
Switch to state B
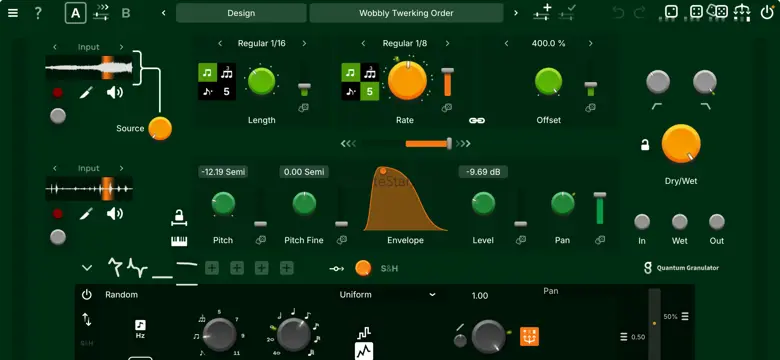[126, 13]
